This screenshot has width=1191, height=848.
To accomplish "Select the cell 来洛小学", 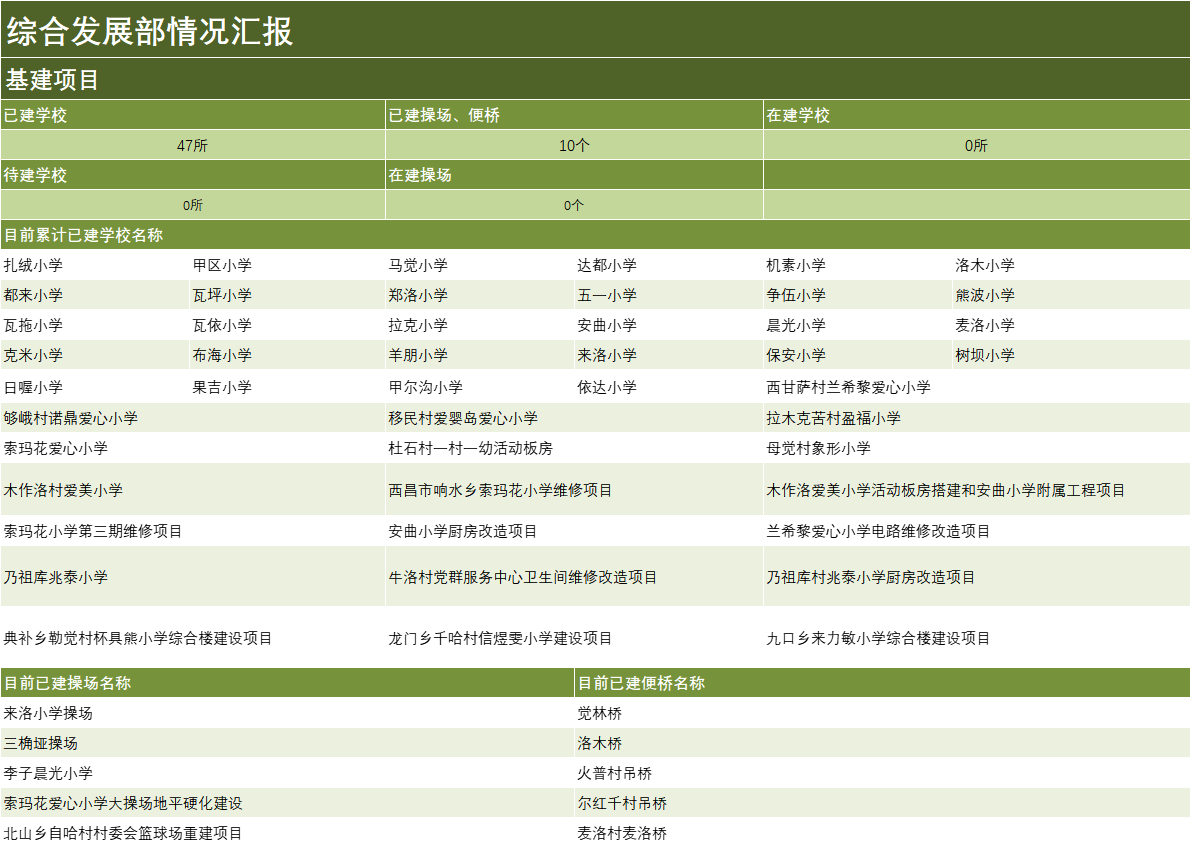I will [x=669, y=355].
